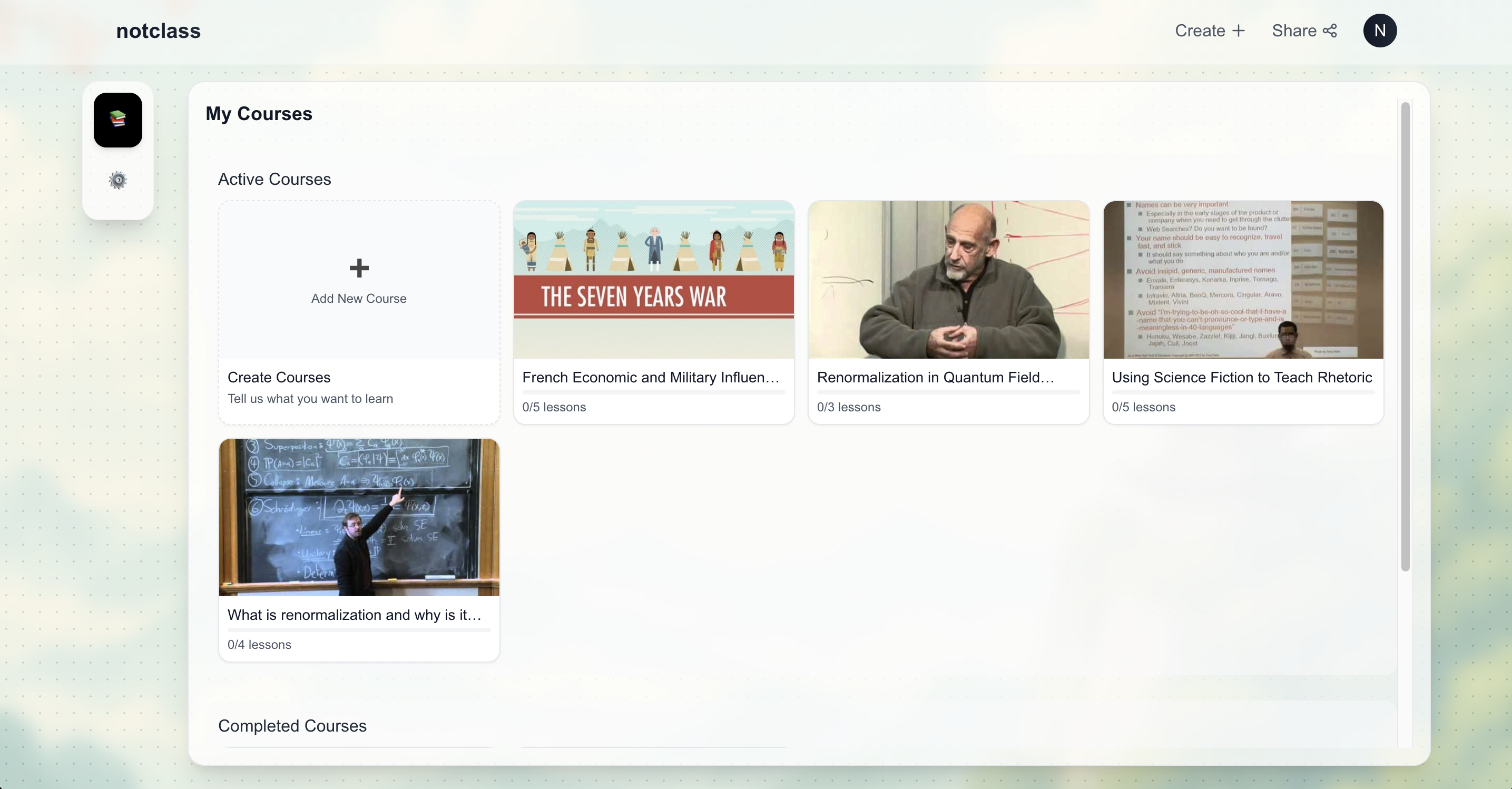Open the science fiction rhetoric slide thumbnail

[x=1243, y=279]
